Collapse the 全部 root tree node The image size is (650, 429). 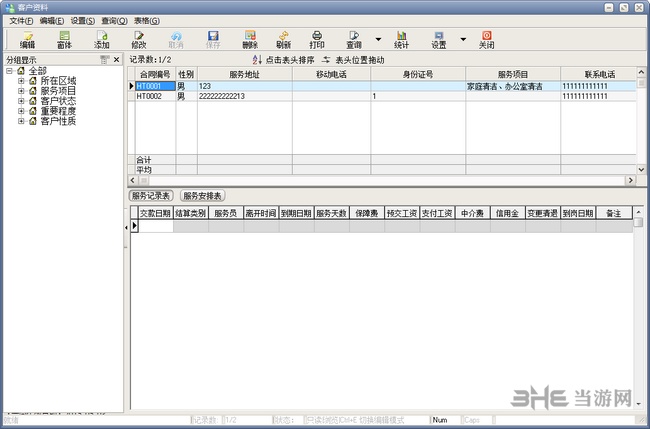pos(9,71)
